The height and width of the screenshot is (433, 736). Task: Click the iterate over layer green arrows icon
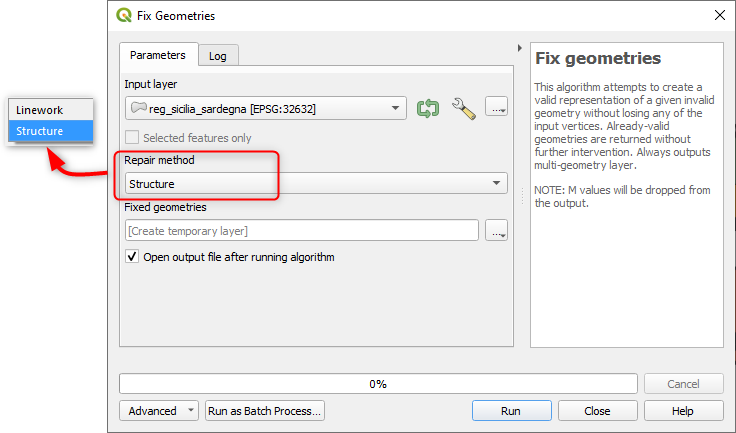pos(428,108)
